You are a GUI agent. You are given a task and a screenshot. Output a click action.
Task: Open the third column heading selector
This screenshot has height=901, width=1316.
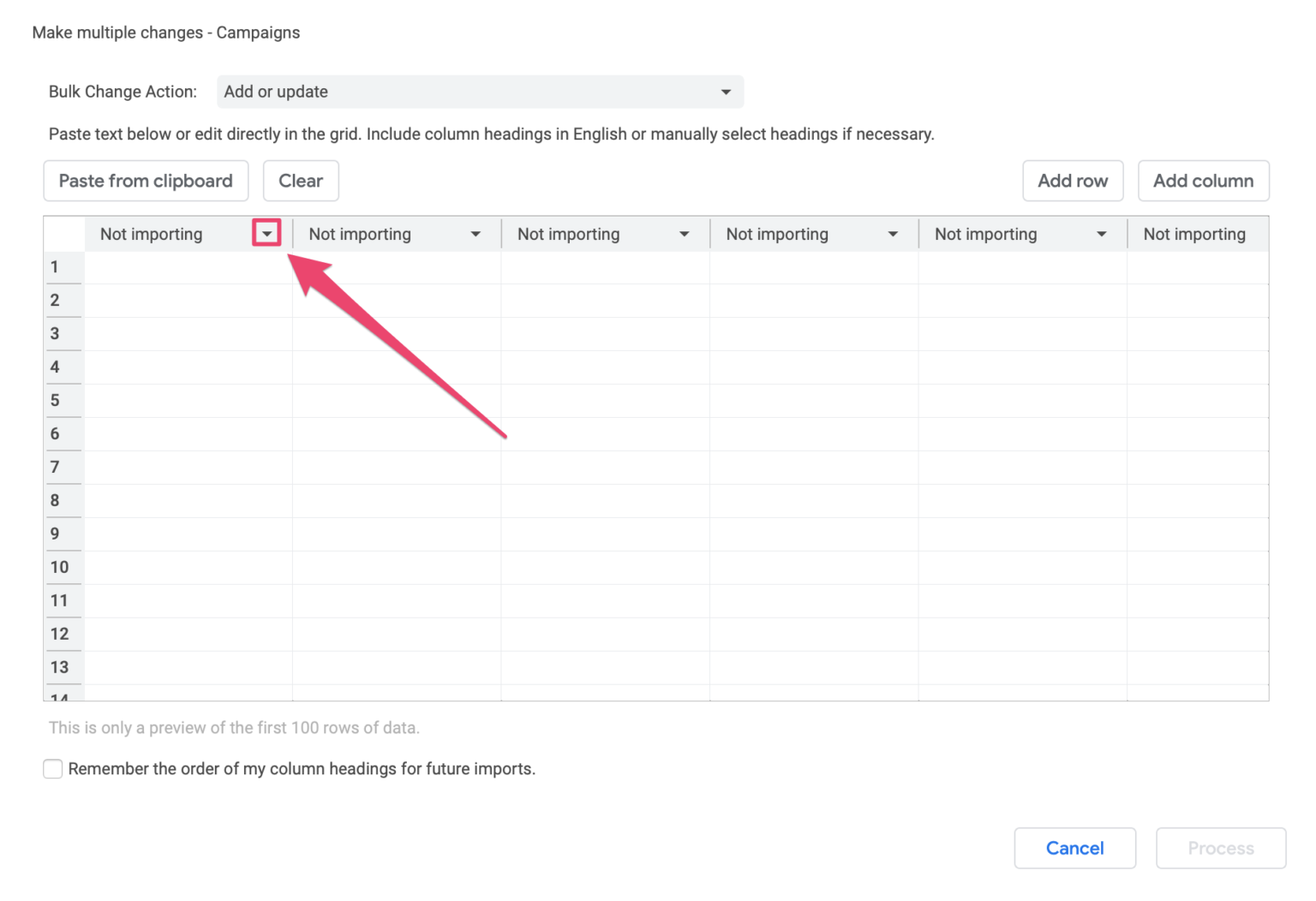(x=685, y=233)
